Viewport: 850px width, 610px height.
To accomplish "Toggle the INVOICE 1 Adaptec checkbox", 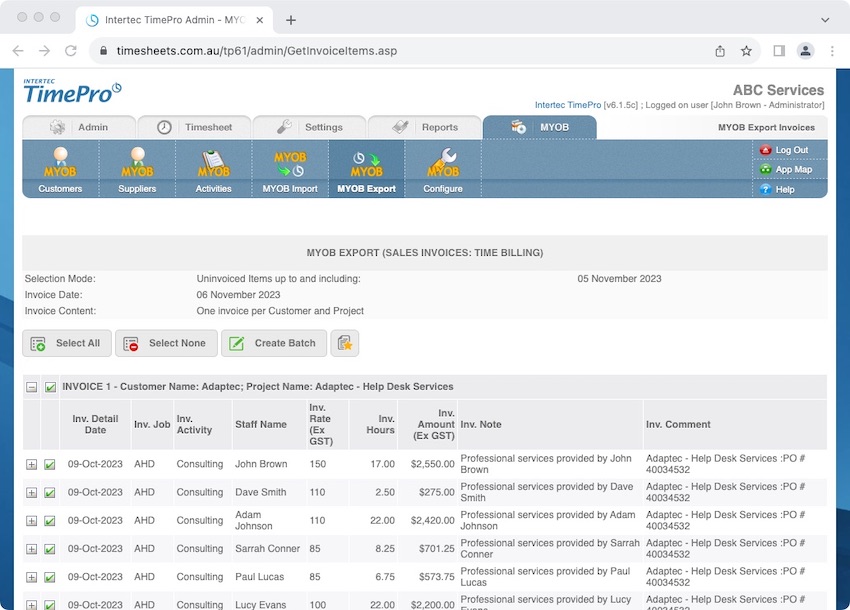I will coord(50,387).
